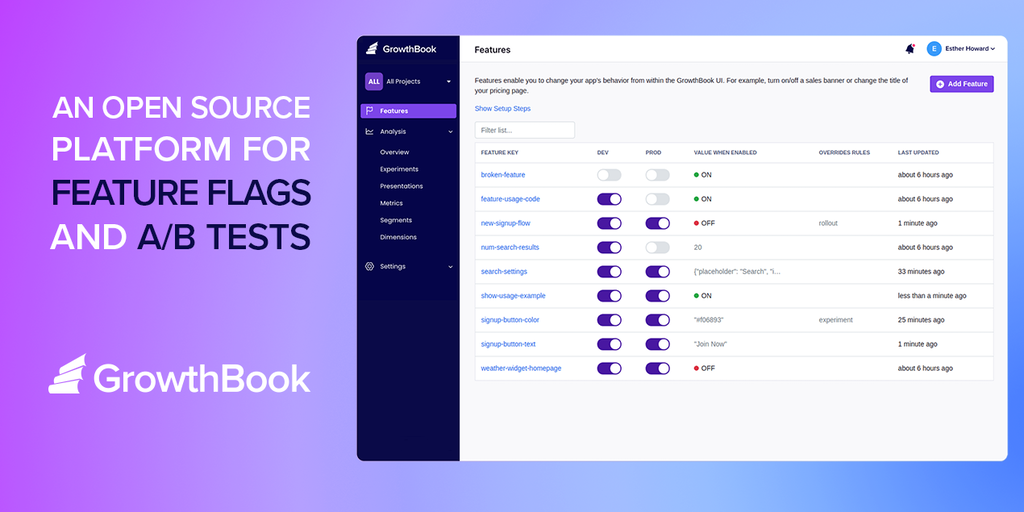
Task: Toggle Prod switch for broken-feature
Action: (x=658, y=175)
